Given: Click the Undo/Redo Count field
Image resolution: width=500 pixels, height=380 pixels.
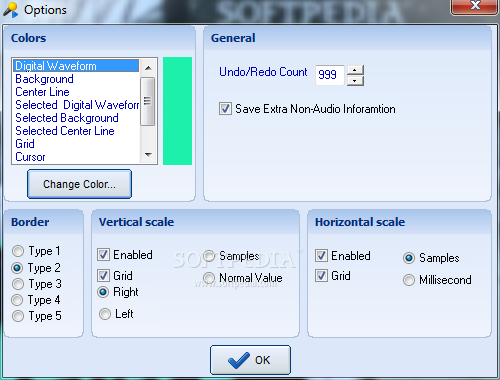Looking at the screenshot, I should point(329,75).
